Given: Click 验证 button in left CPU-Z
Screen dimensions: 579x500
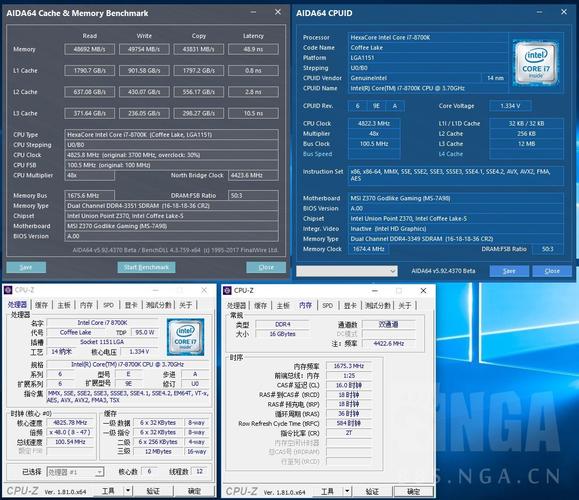Looking at the screenshot, I should 153,491.
